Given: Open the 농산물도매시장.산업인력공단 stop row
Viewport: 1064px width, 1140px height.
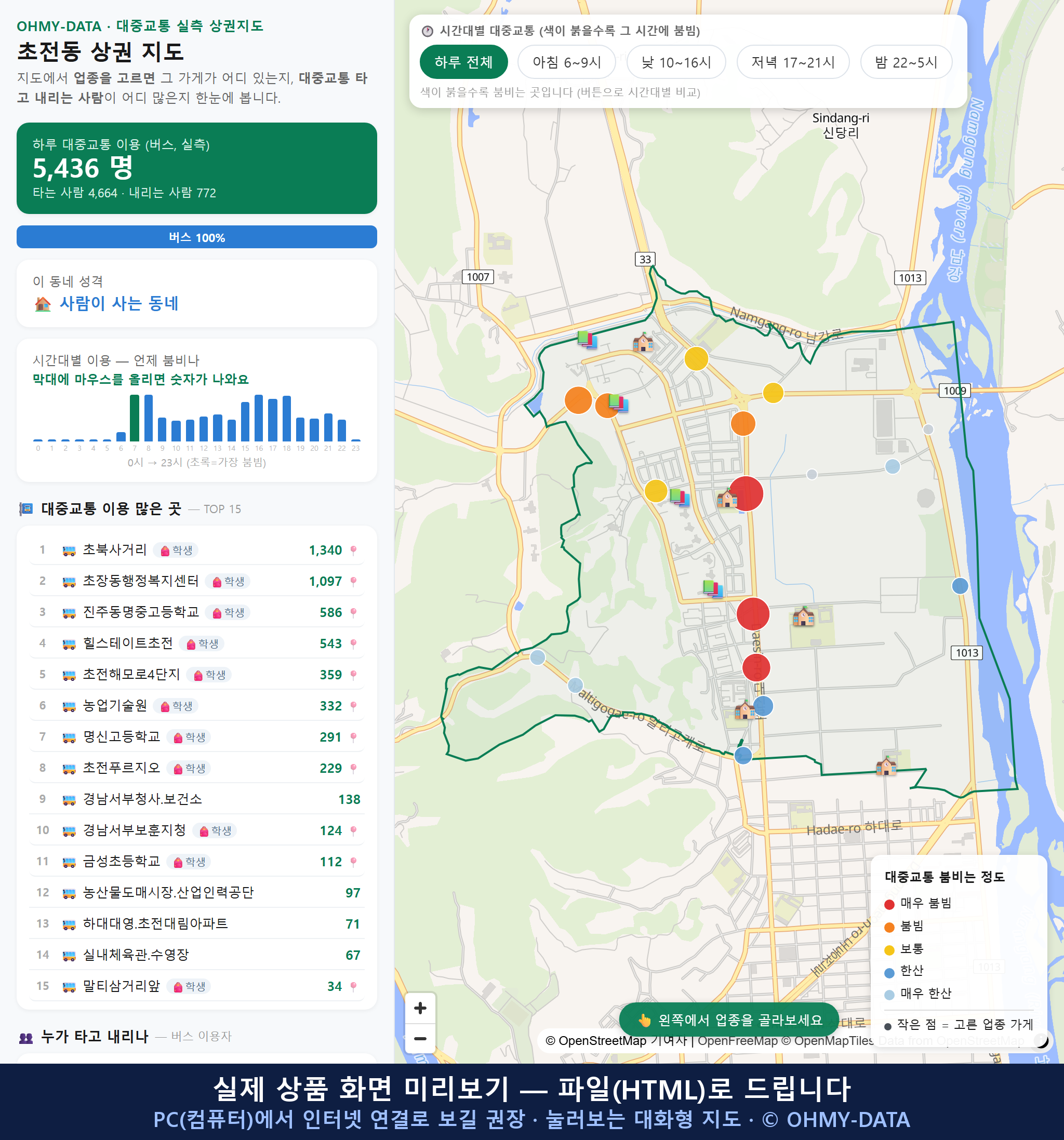Looking at the screenshot, I should (x=196, y=893).
